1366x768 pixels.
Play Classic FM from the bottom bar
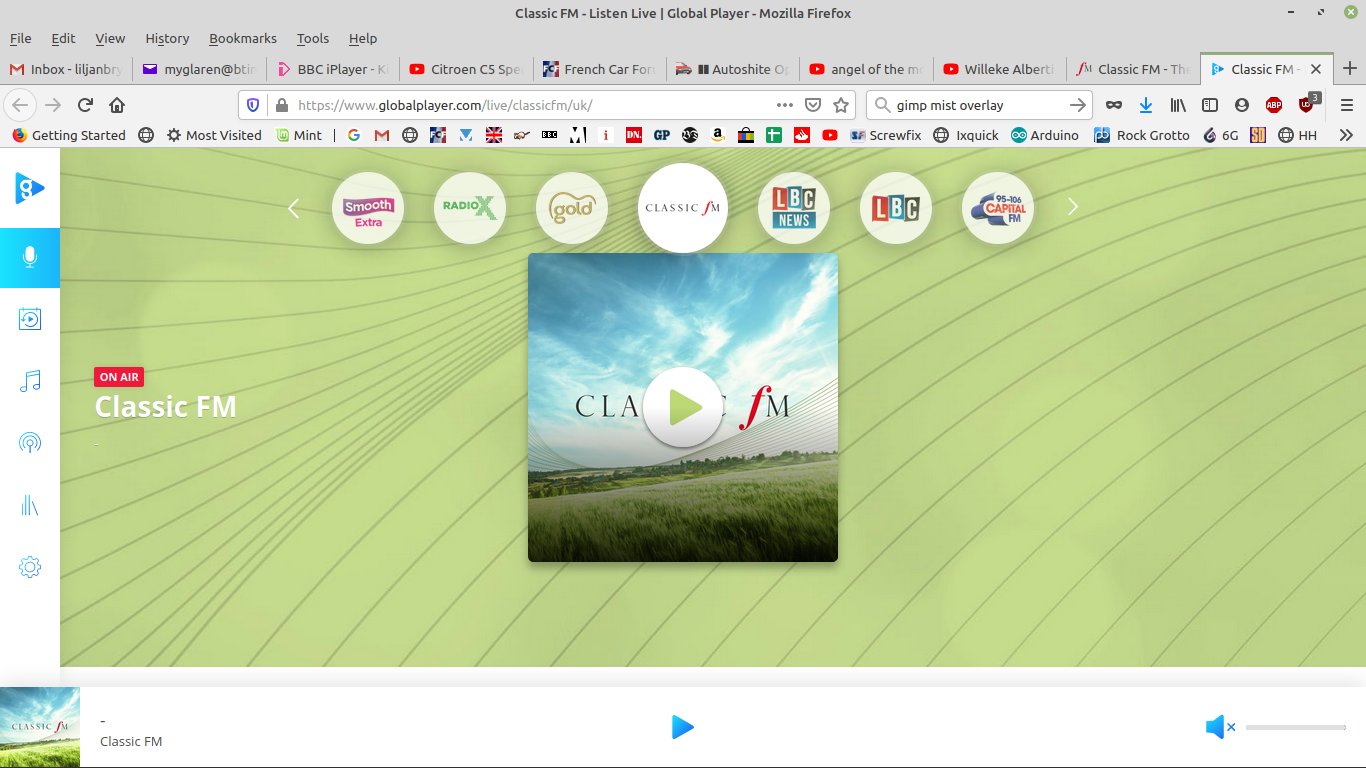point(683,727)
